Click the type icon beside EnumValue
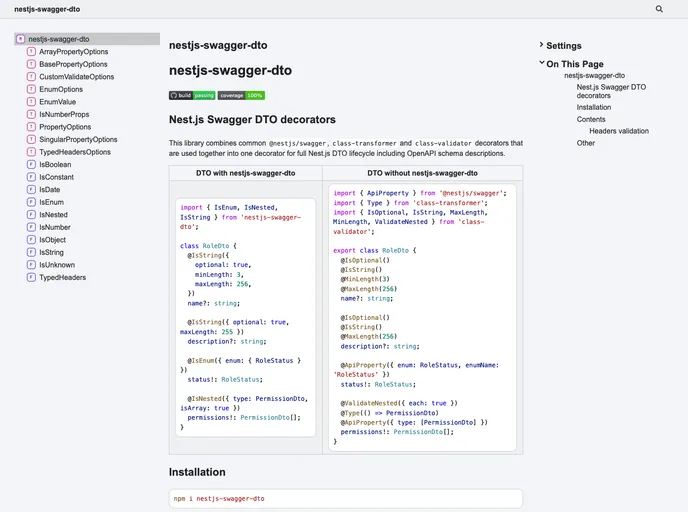688x512 pixels. pyautogui.click(x=31, y=102)
